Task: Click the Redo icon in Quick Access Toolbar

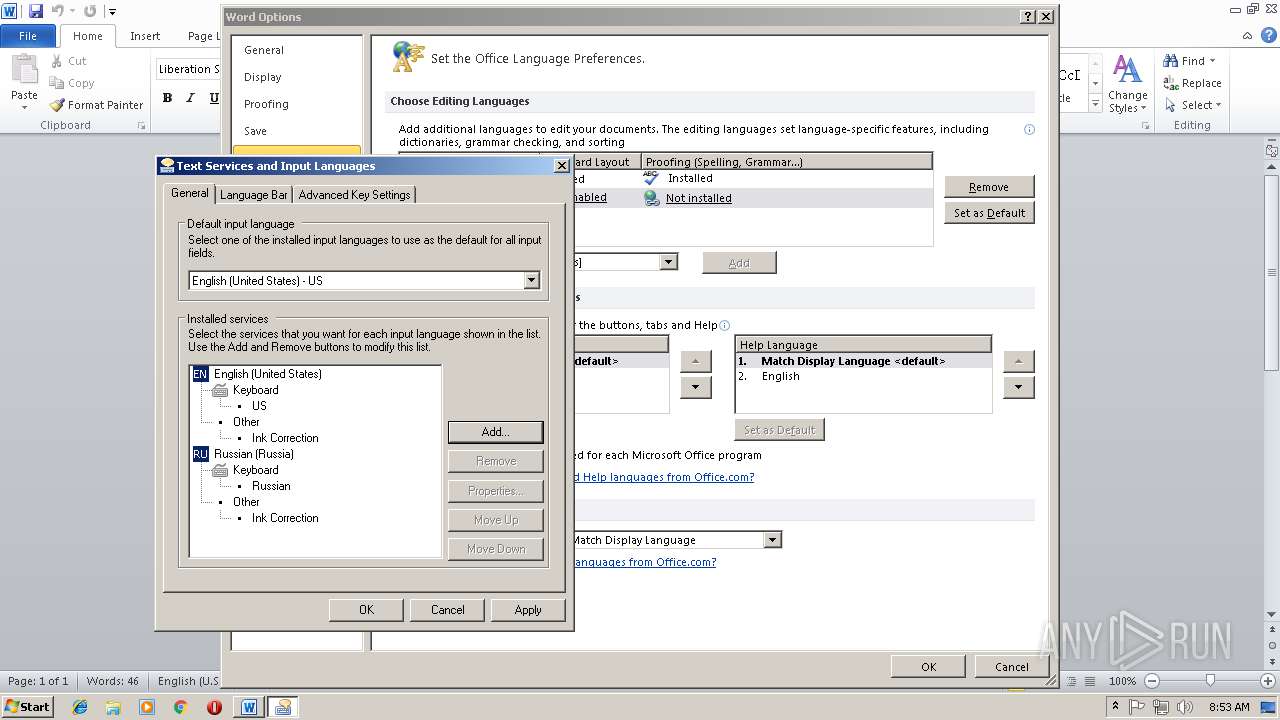Action: point(90,11)
